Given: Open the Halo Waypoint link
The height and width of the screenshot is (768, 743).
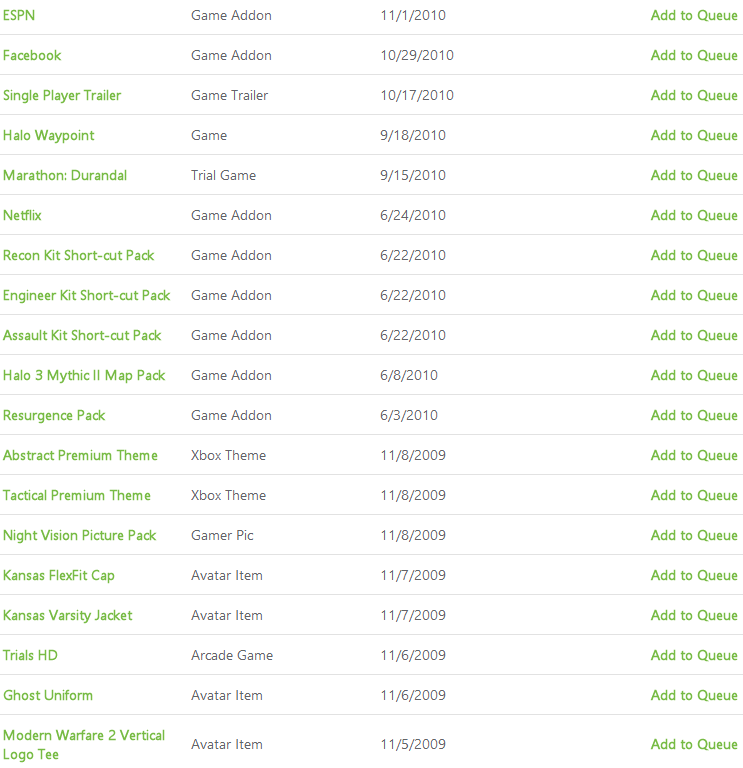Looking at the screenshot, I should [x=48, y=136].
